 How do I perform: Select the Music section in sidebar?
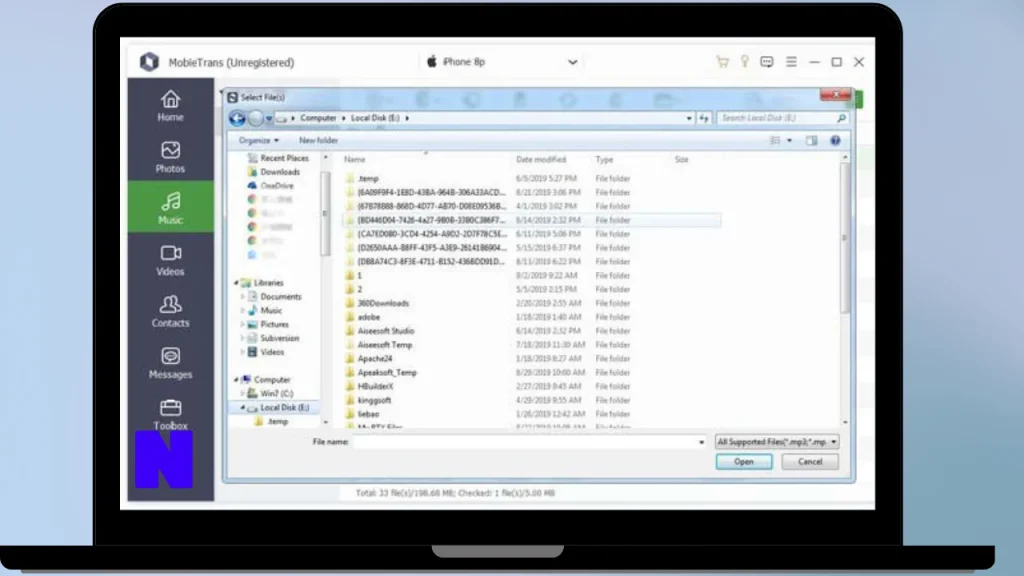click(170, 207)
